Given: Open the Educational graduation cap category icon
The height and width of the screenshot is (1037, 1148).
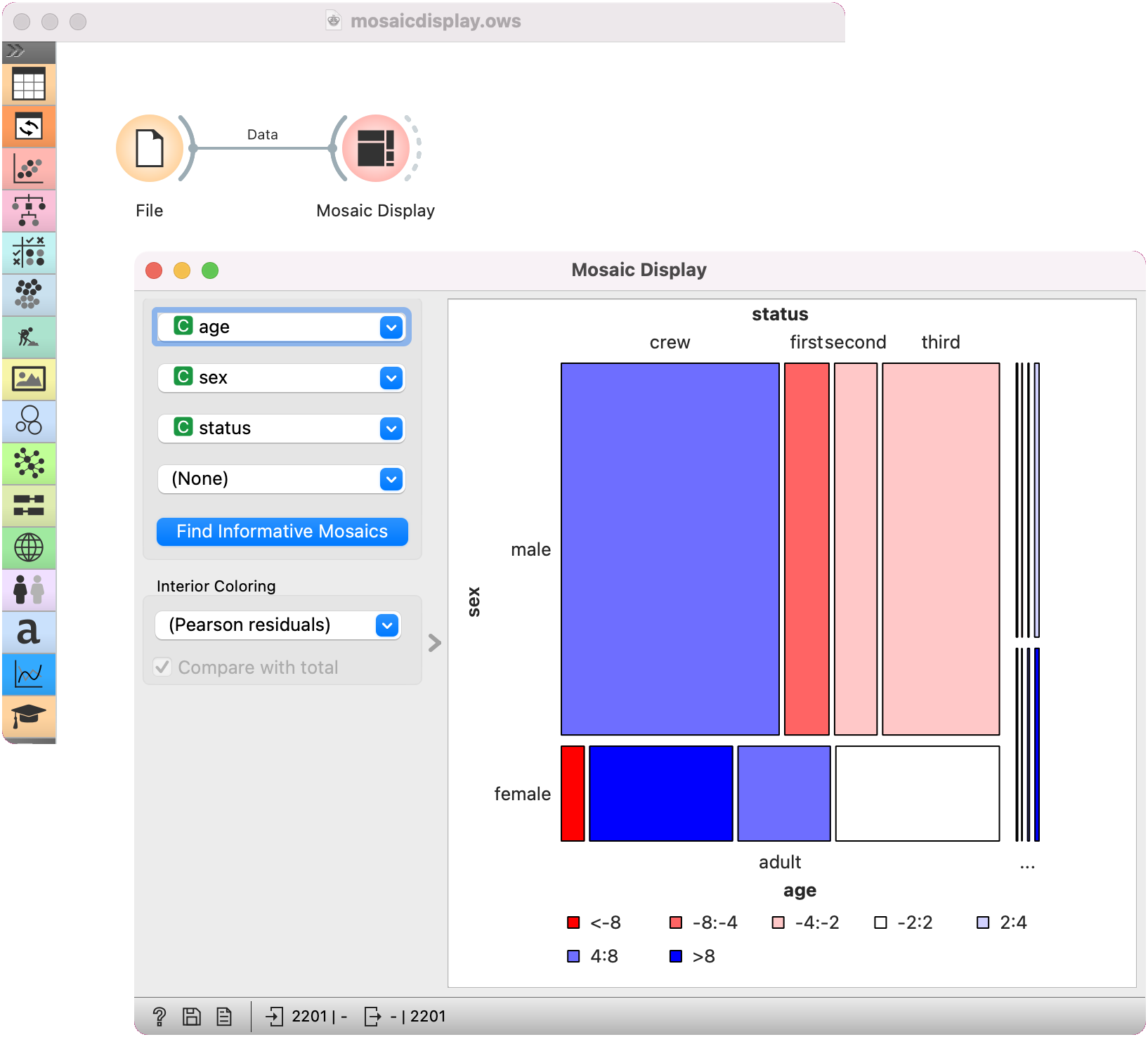Looking at the screenshot, I should (x=29, y=717).
